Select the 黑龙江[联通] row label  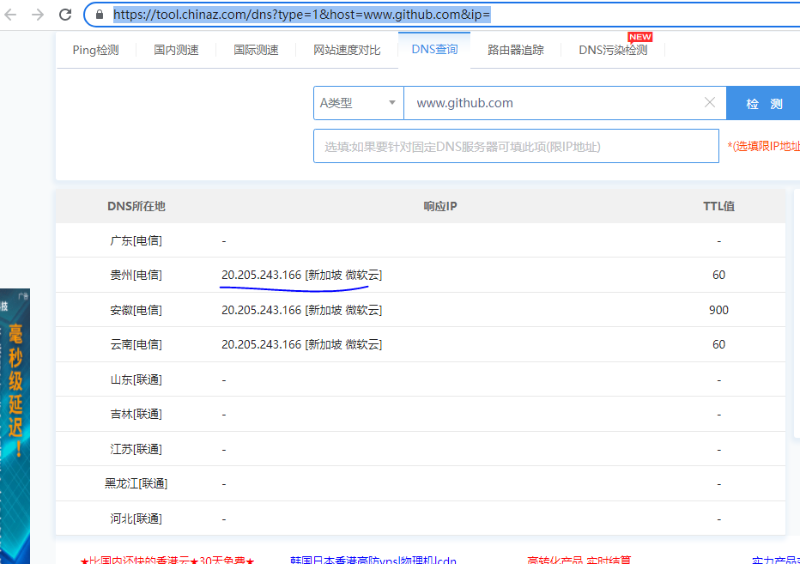[x=136, y=483]
